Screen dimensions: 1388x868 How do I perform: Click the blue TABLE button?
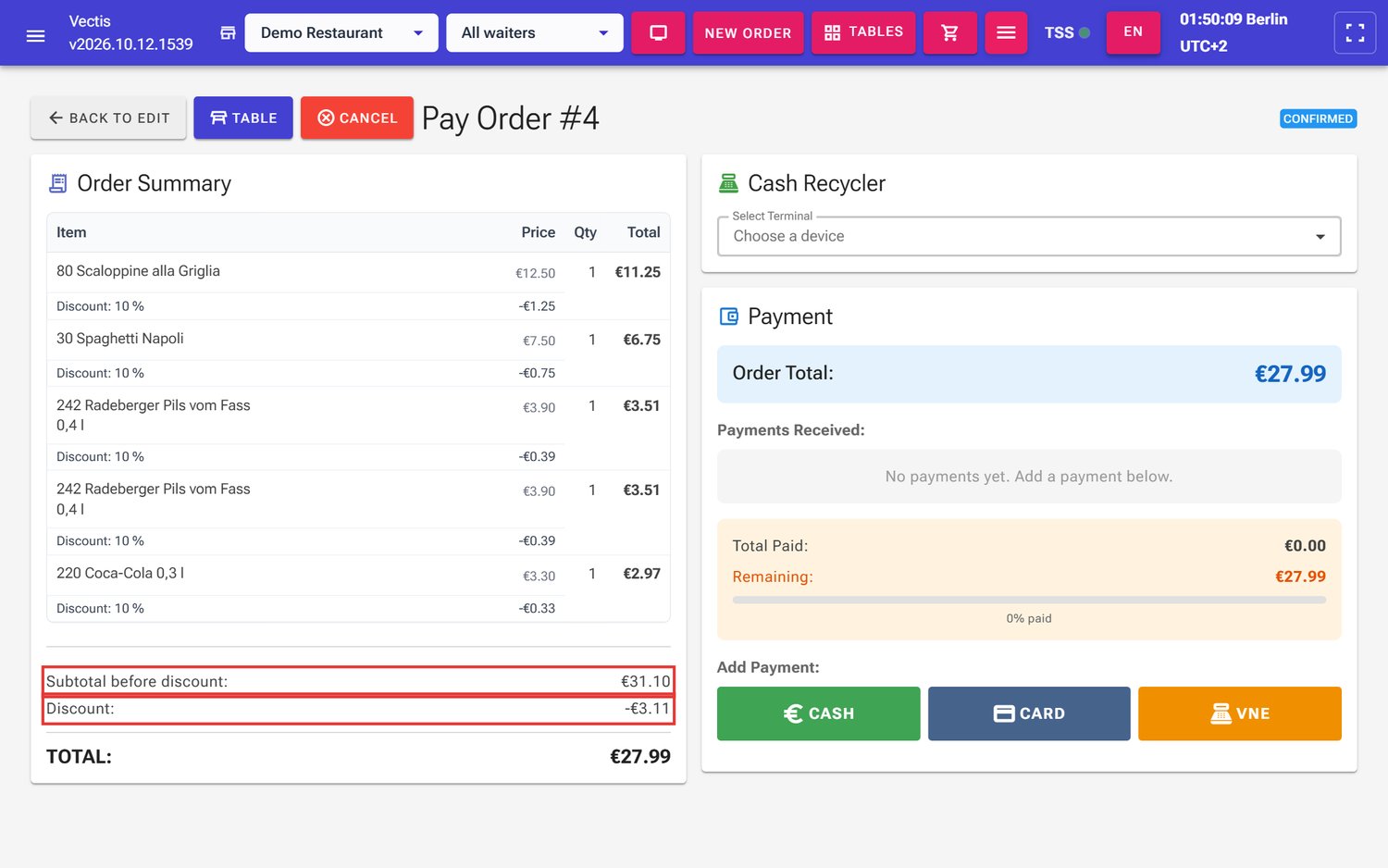point(243,118)
